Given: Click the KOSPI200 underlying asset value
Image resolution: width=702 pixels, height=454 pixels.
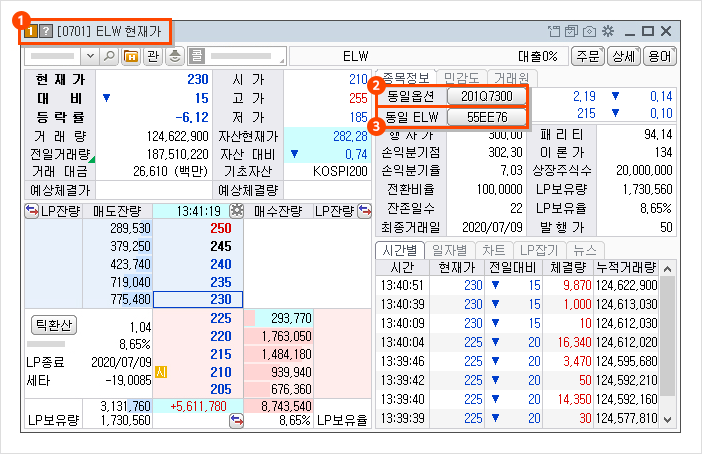Looking at the screenshot, I should tap(340, 171).
